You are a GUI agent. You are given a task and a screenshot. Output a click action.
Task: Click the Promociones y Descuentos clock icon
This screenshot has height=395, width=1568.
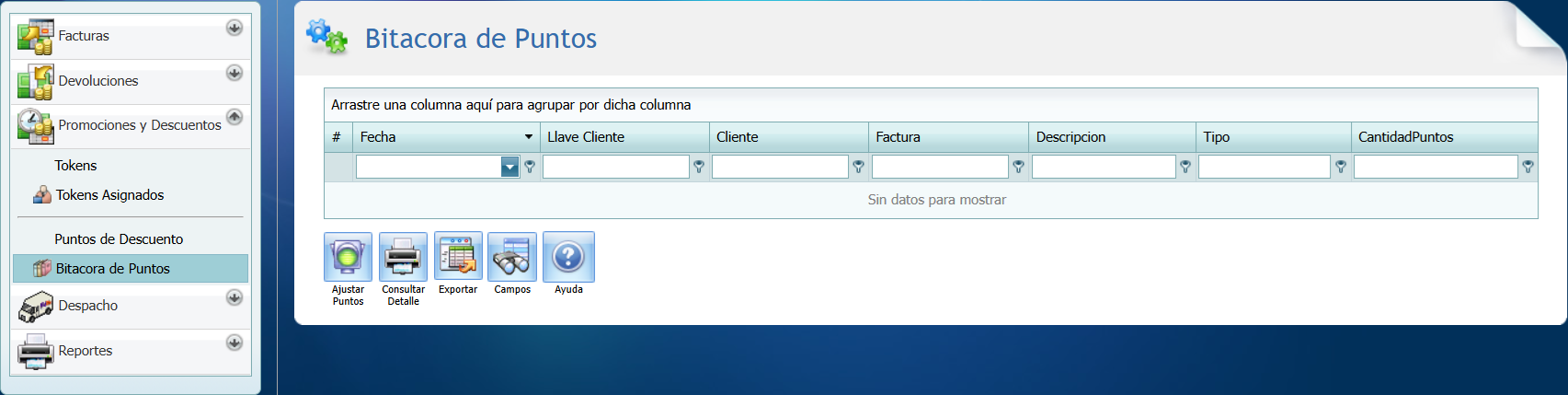(x=36, y=126)
